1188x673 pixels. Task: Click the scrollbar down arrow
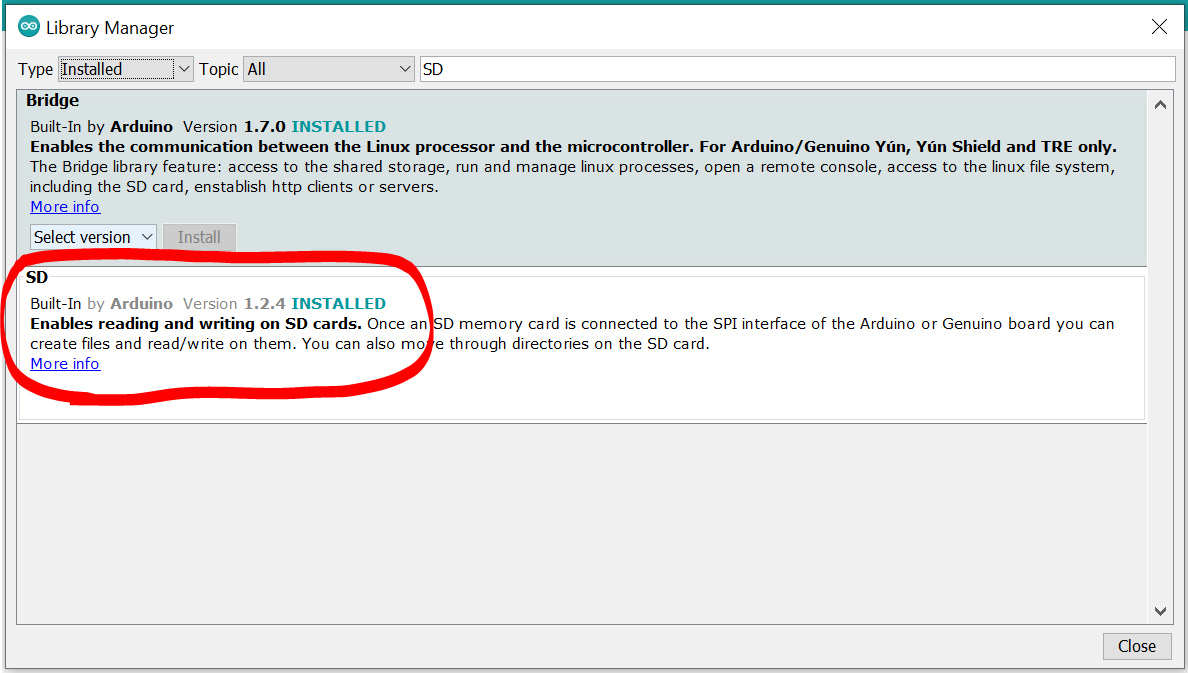point(1160,610)
